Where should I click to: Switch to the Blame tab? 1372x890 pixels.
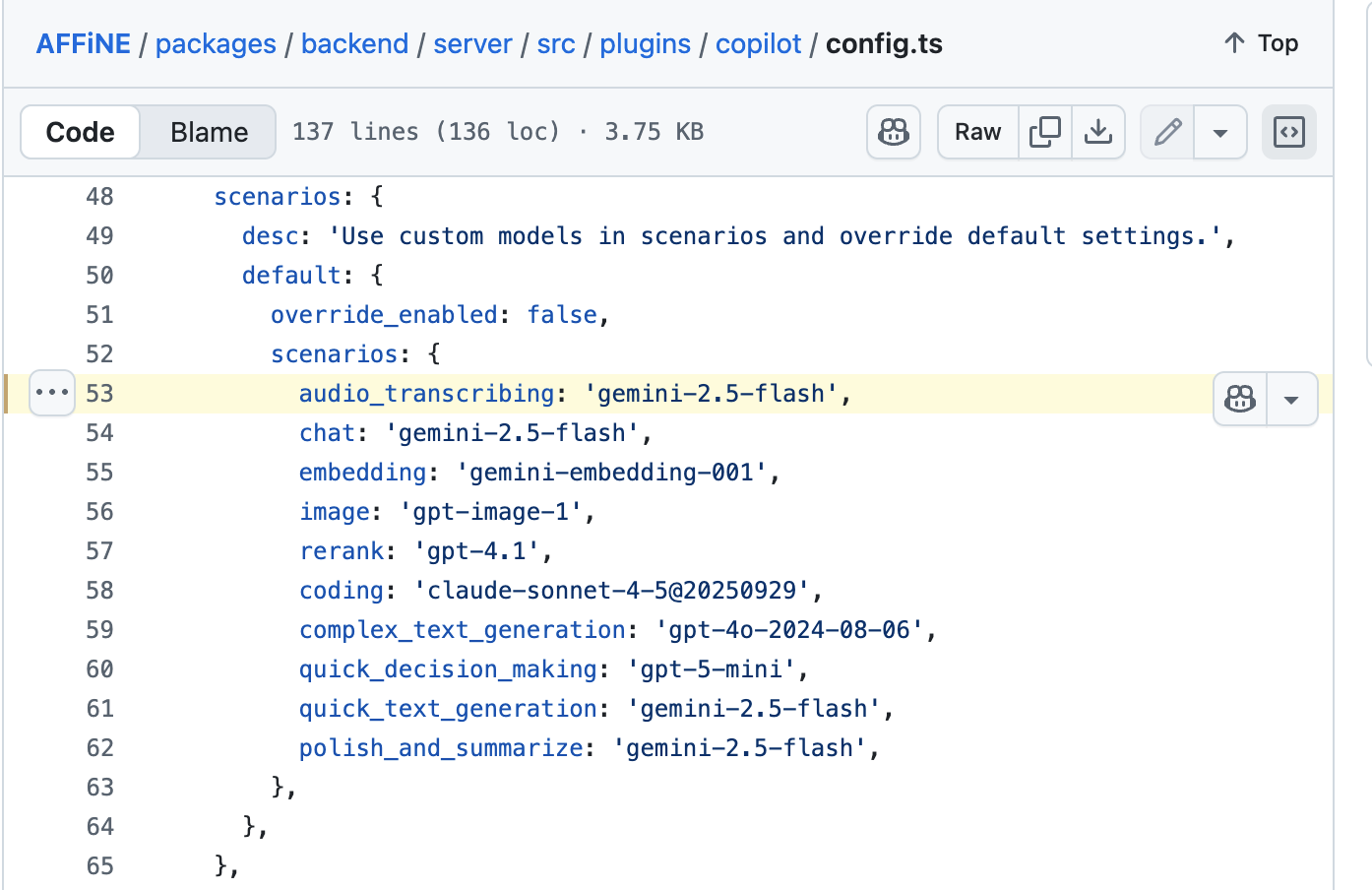(207, 131)
